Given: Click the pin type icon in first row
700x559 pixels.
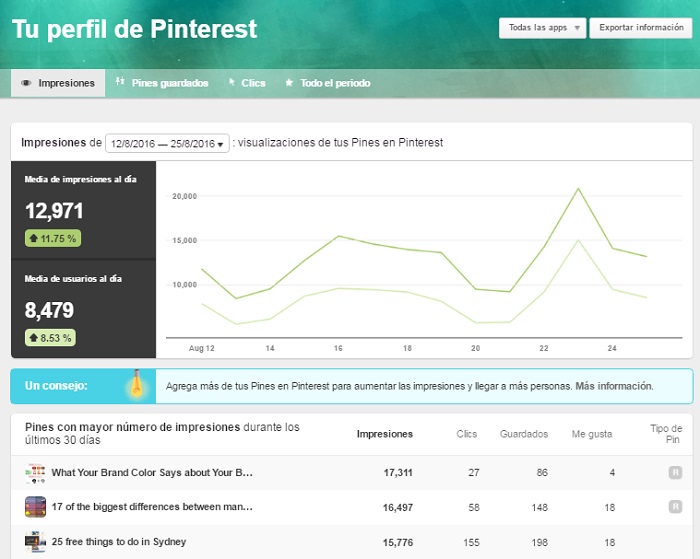Looking at the screenshot, I should point(675,473).
